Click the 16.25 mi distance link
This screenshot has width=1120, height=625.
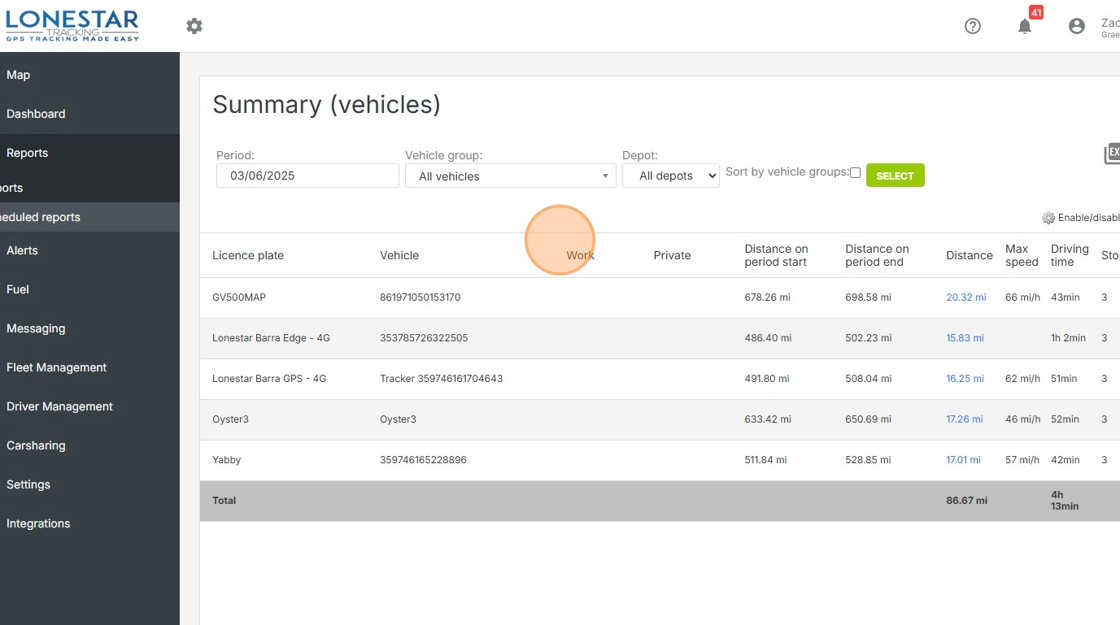(x=964, y=379)
